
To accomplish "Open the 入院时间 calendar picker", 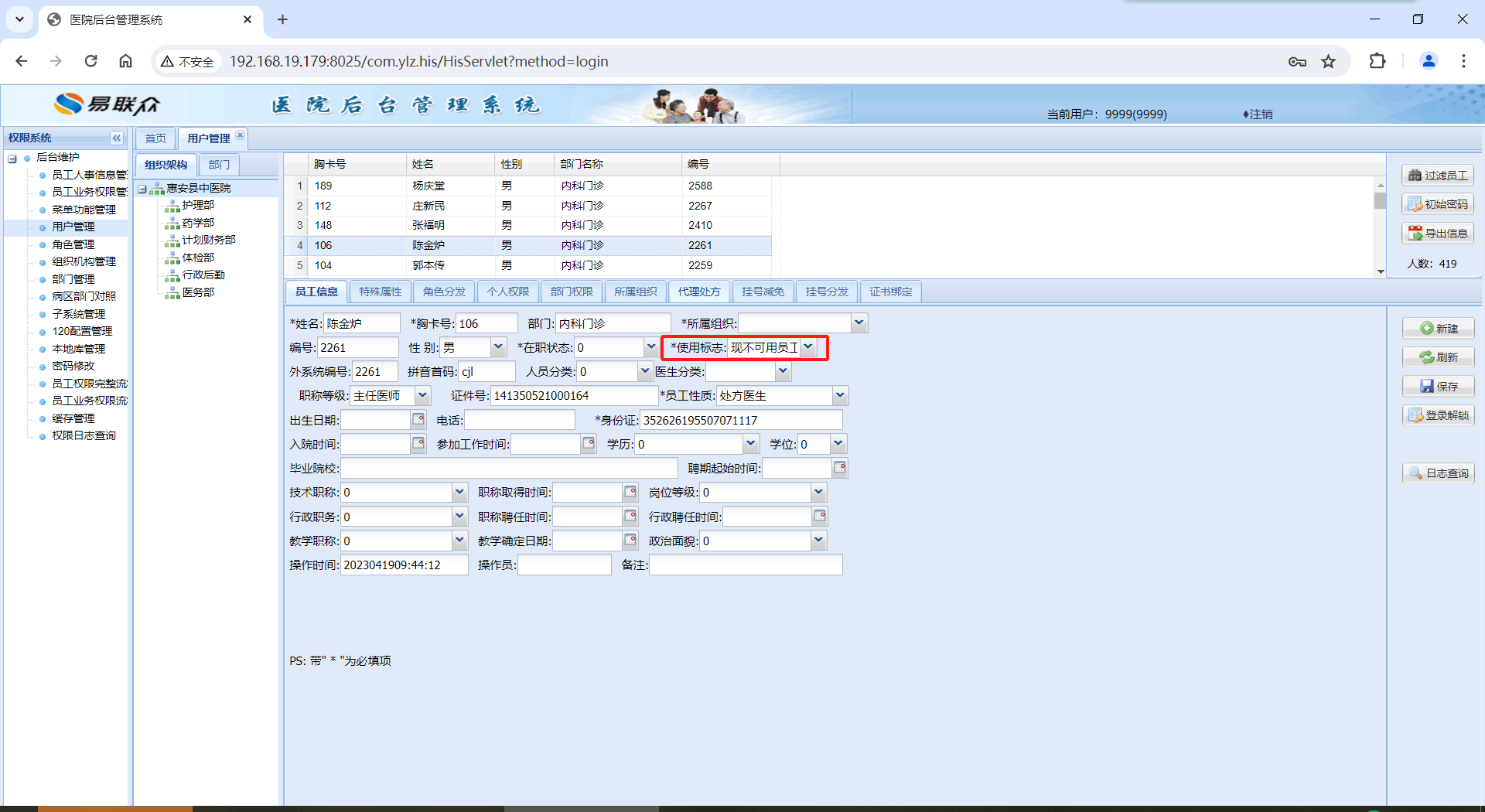I will coord(418,444).
